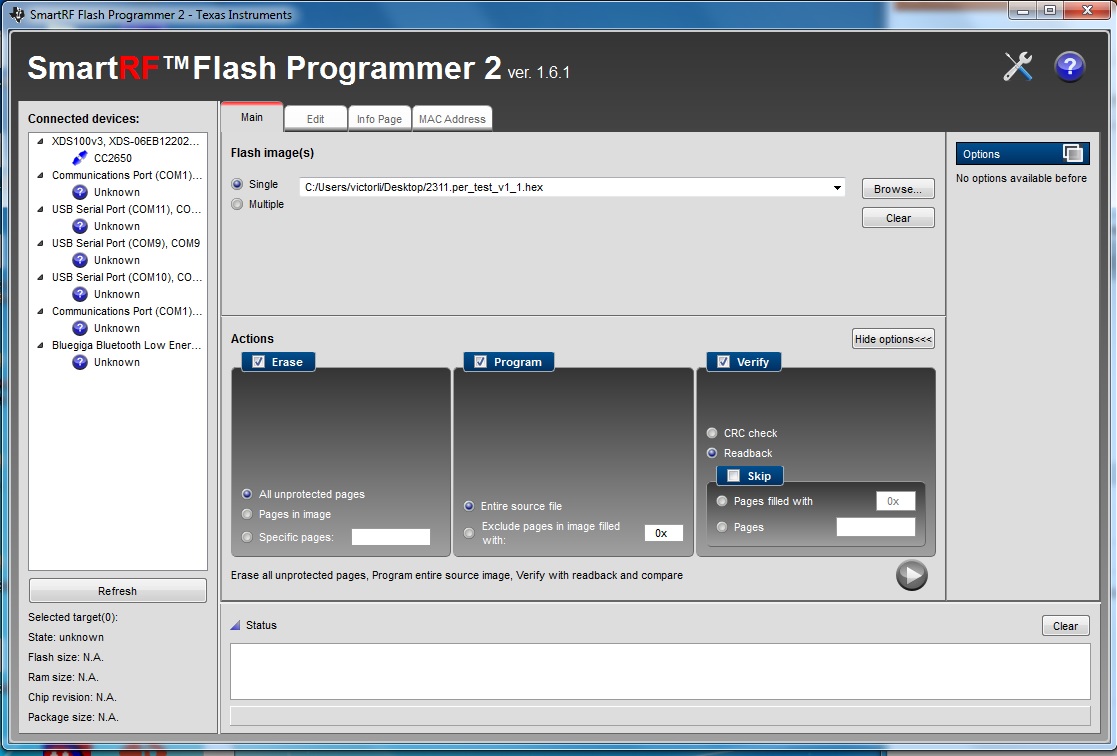Open the blue help question mark icon
This screenshot has width=1117, height=756.
[1069, 67]
